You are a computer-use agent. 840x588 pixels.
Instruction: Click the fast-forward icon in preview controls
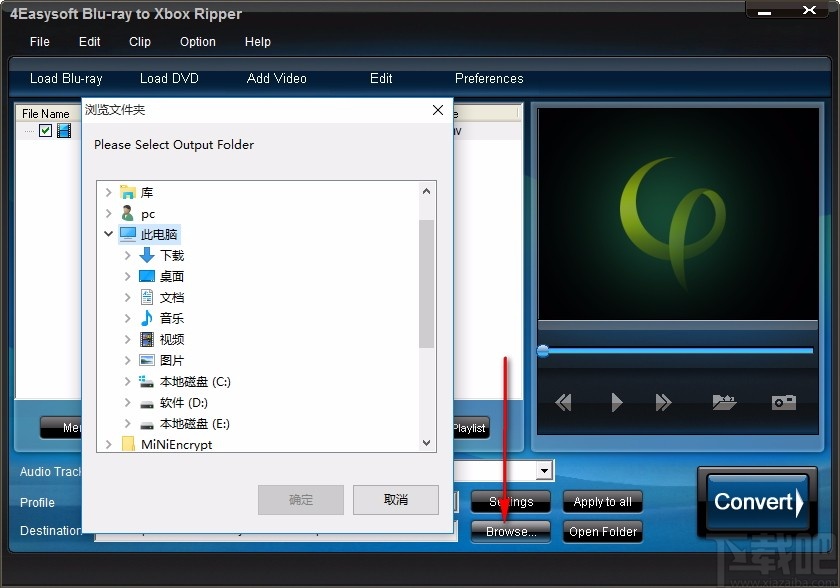pyautogui.click(x=664, y=402)
